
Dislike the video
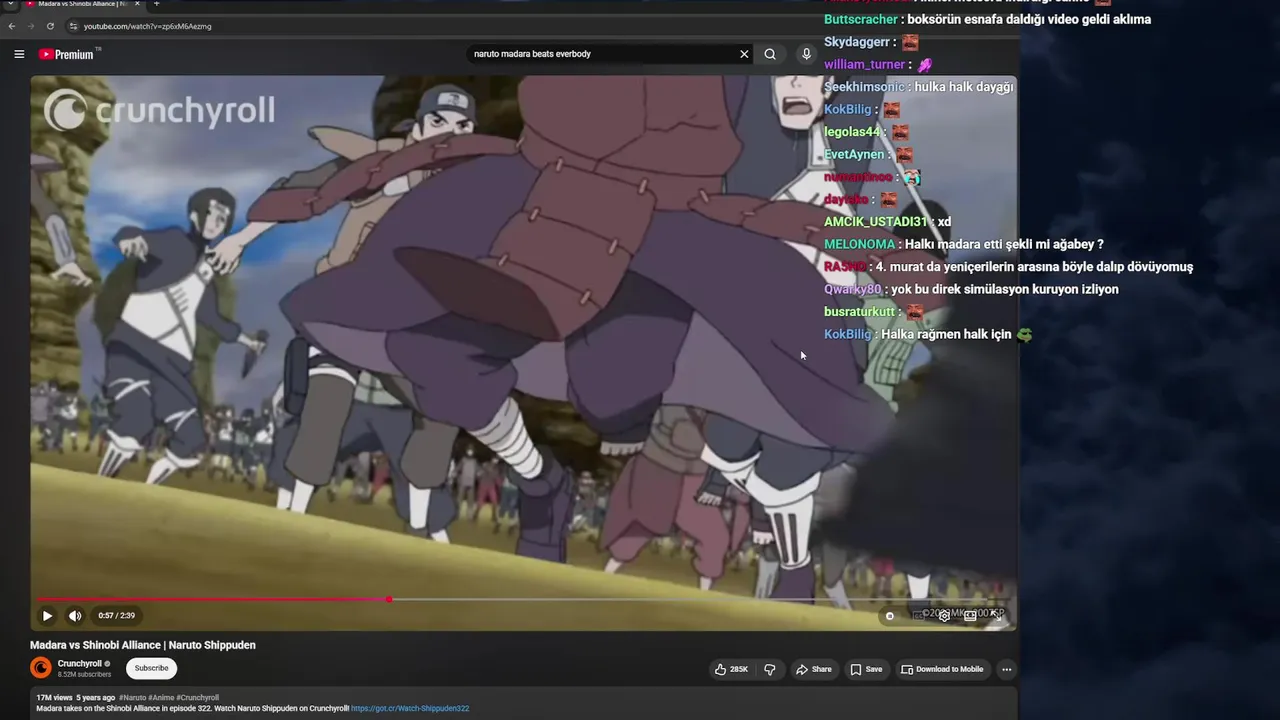coord(770,669)
